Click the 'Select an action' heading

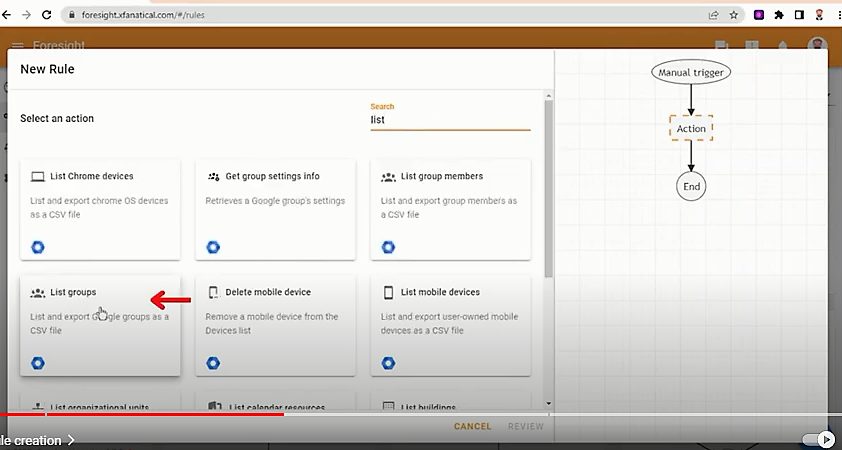tap(57, 119)
